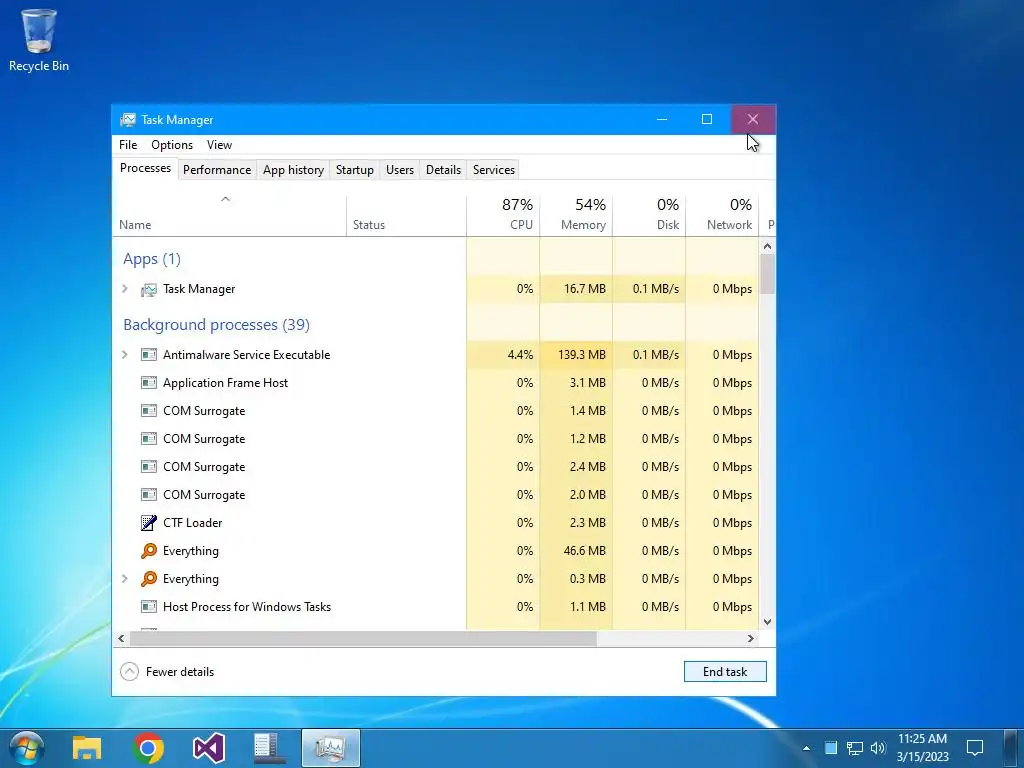This screenshot has width=1024, height=768.
Task: Select the COM Surrogate using 2.4 MB
Action: click(436, 466)
